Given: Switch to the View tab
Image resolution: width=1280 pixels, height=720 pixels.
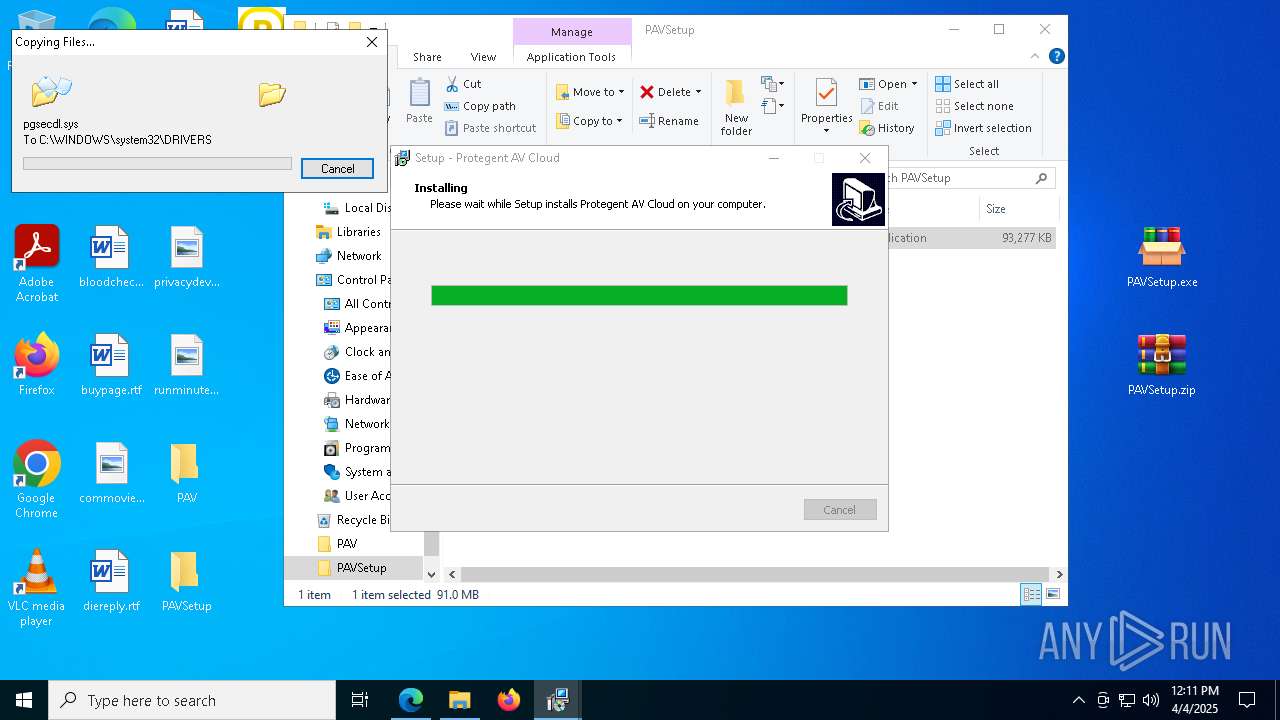Looking at the screenshot, I should coord(483,57).
